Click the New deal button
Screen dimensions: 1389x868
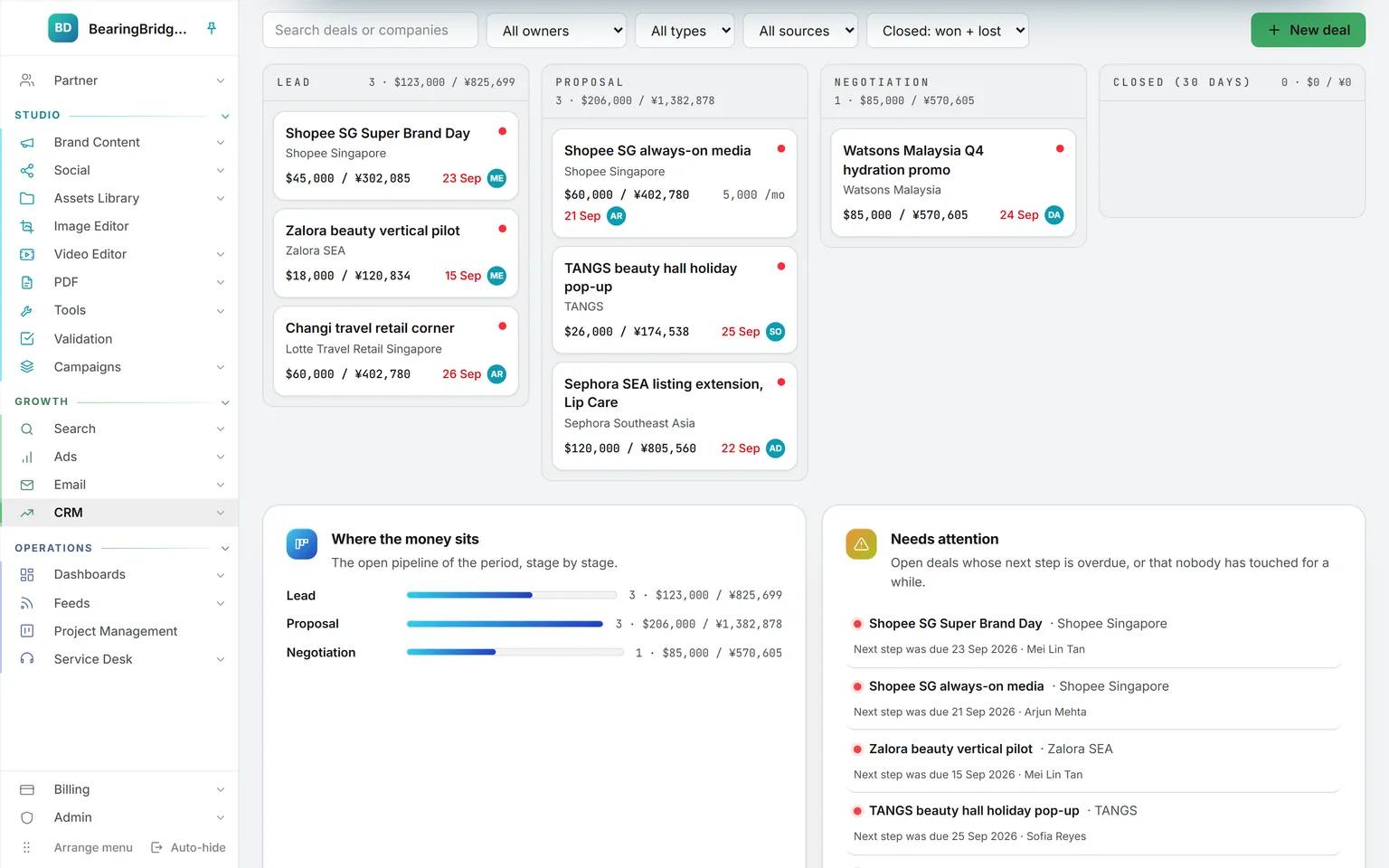coord(1308,30)
